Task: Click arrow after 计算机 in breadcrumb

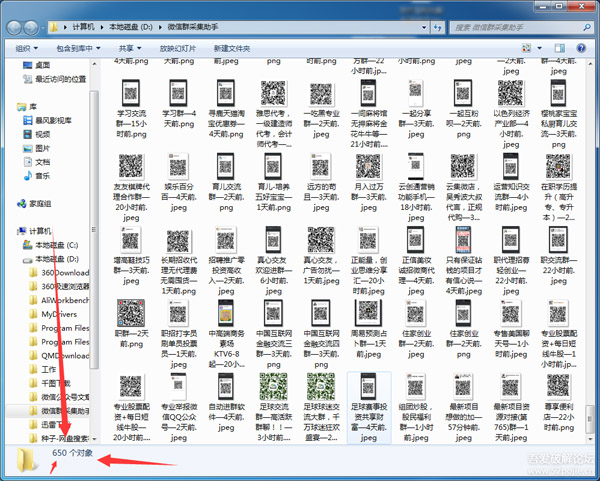Action: tap(102, 27)
